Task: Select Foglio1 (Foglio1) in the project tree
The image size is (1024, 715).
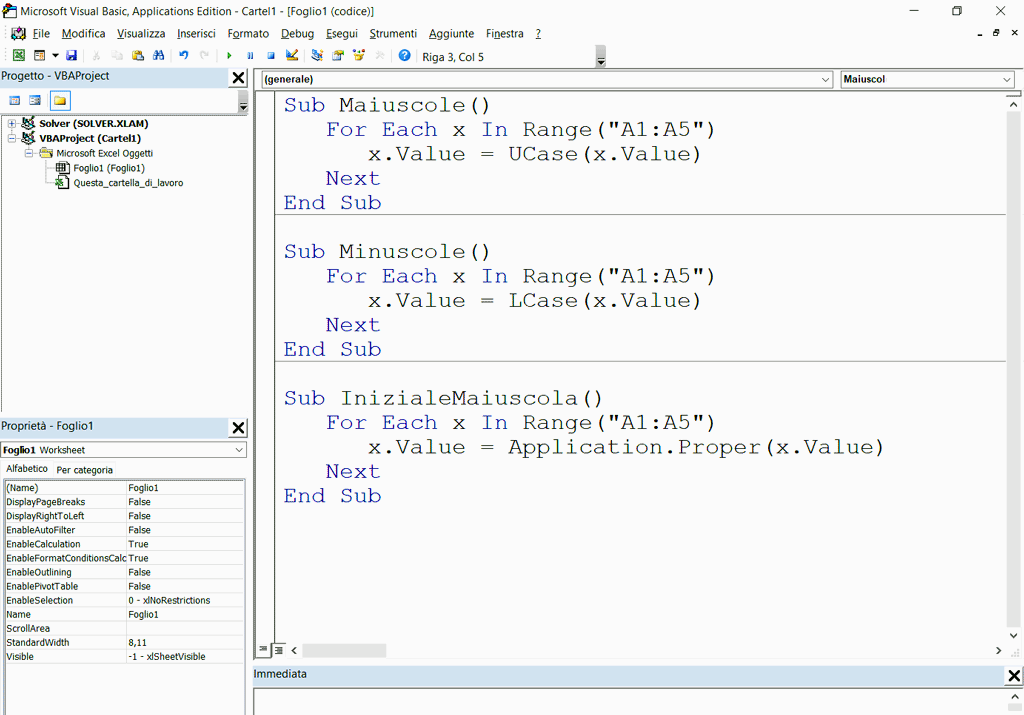Action: (x=108, y=168)
